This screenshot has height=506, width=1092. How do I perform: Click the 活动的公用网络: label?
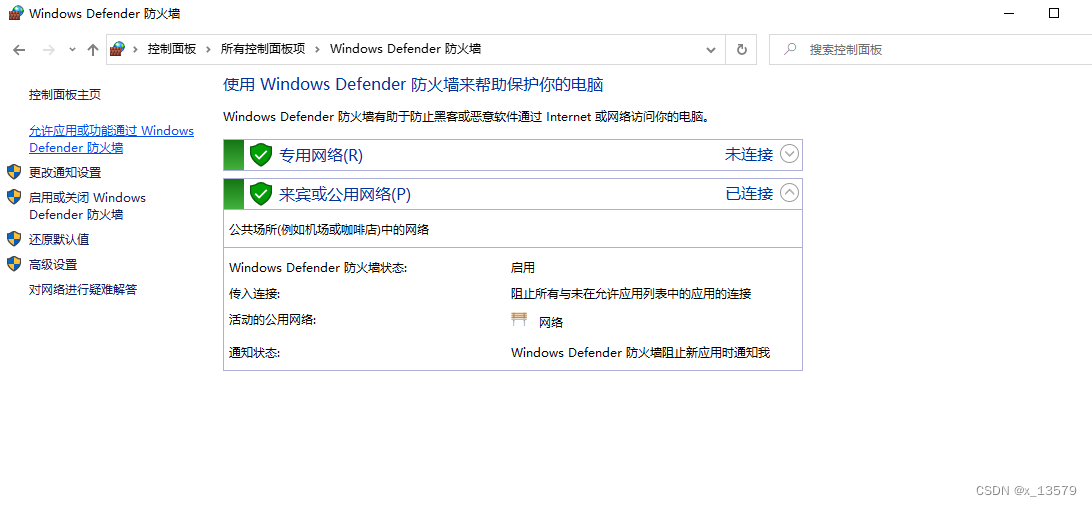(272, 319)
